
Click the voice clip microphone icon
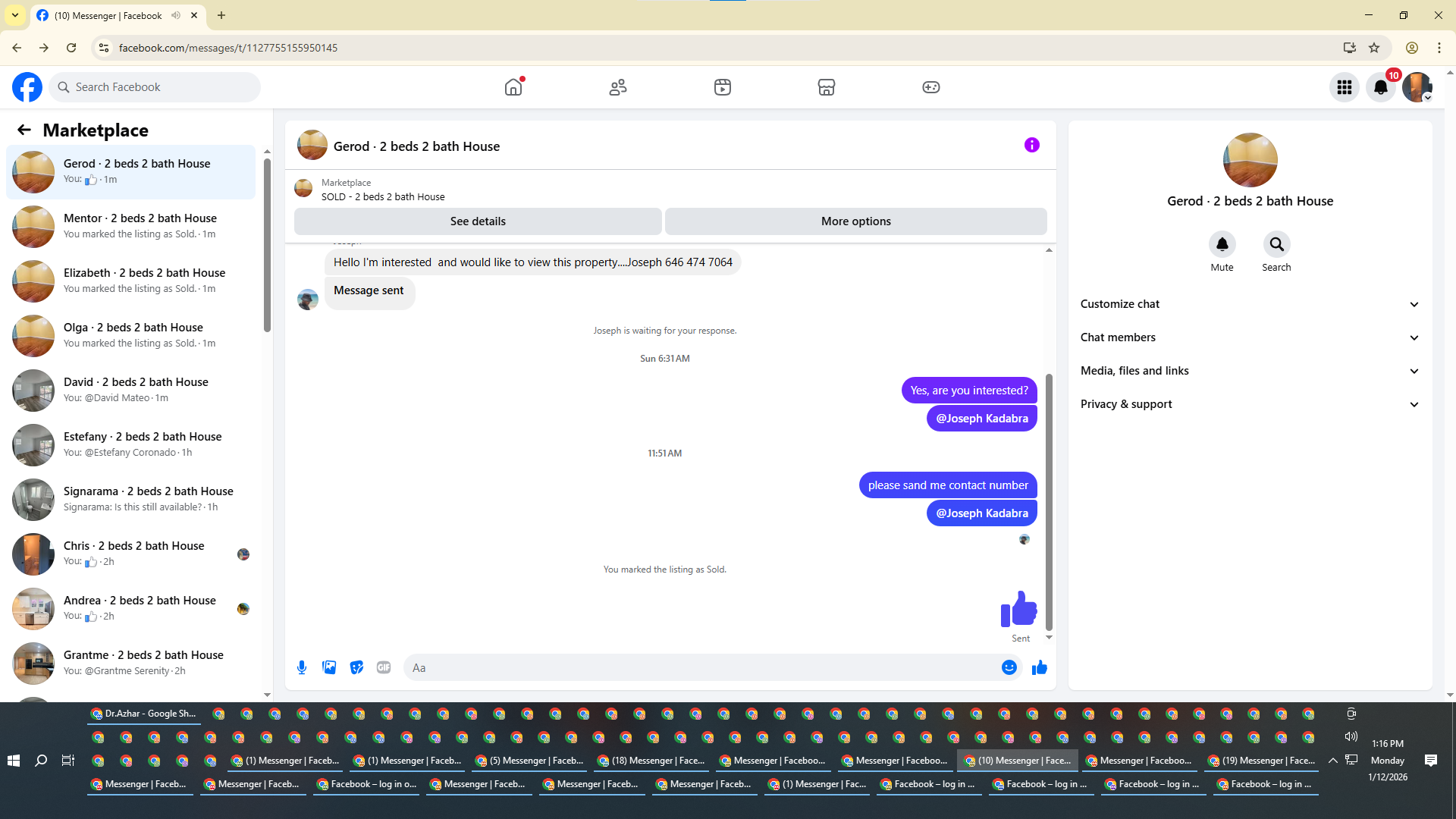(302, 667)
